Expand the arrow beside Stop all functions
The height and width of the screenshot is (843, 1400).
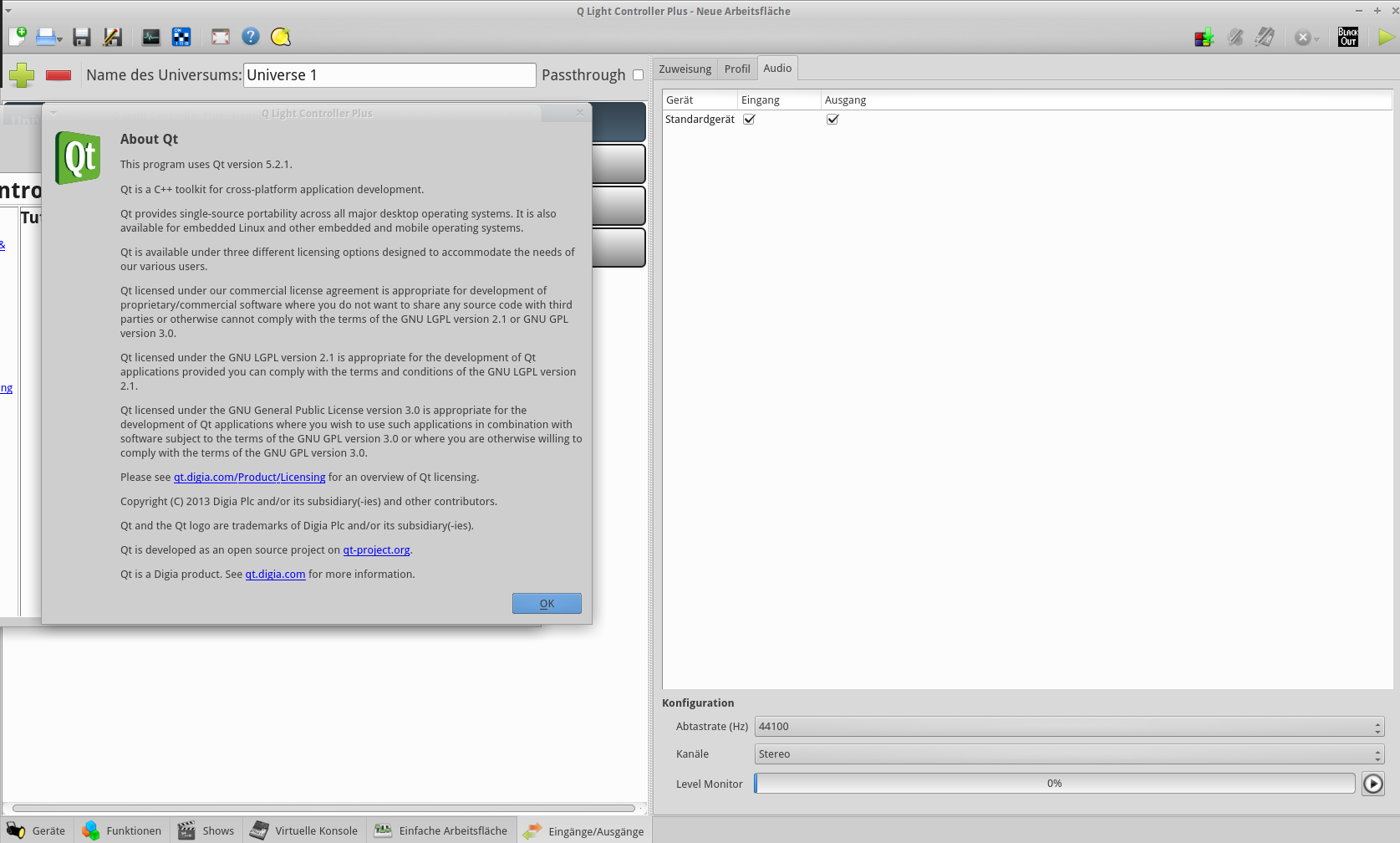1316,38
